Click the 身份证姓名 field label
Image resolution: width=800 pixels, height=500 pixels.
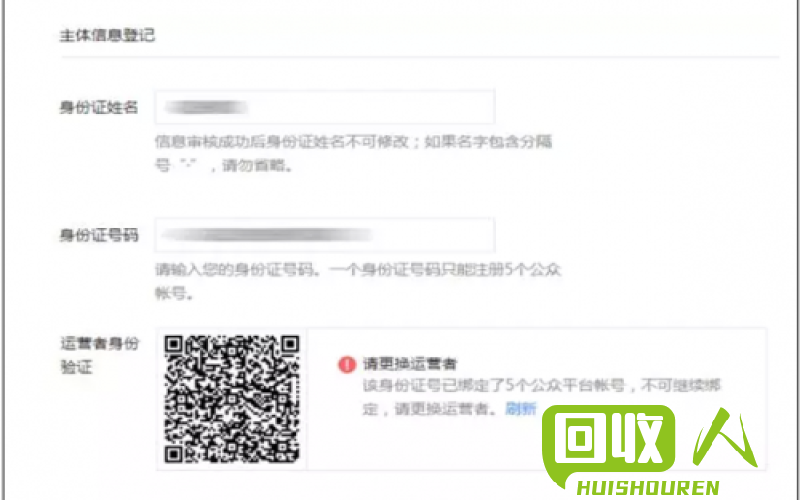click(x=99, y=107)
